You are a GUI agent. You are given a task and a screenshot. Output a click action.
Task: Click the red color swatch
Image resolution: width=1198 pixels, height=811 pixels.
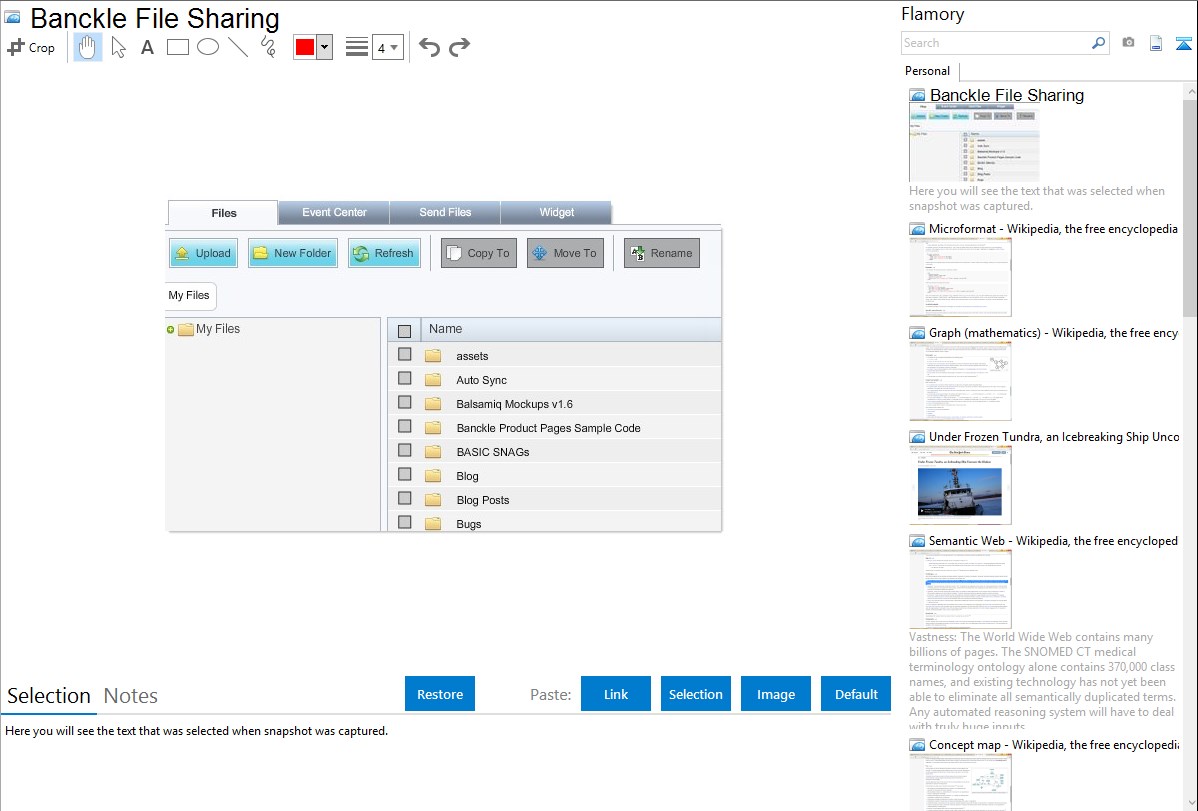[x=305, y=47]
